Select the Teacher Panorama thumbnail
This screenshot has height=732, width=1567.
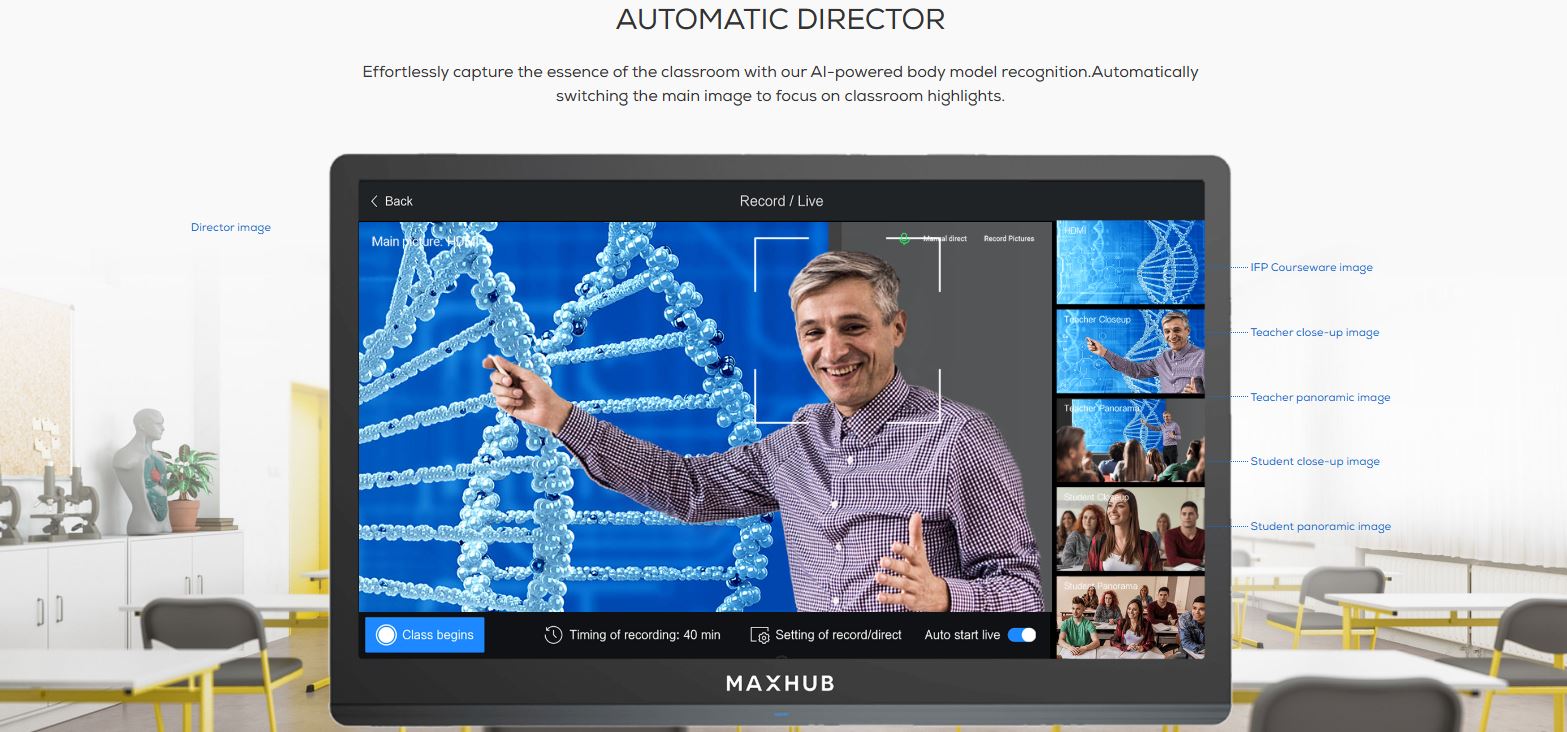1130,440
